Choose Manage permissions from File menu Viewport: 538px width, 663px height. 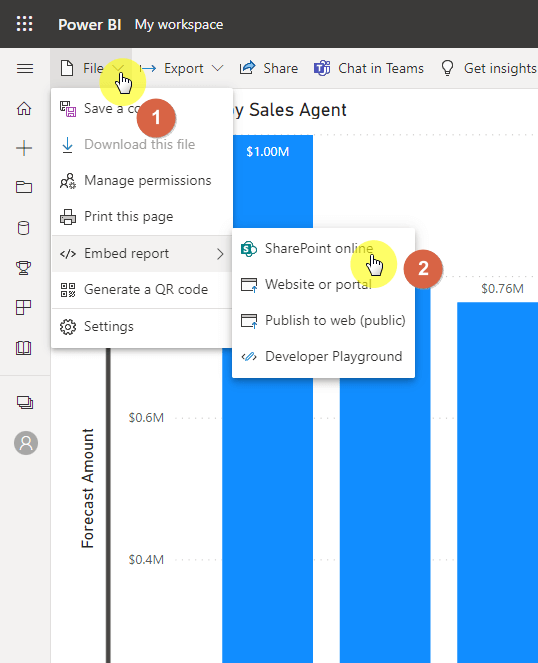pyautogui.click(x=142, y=181)
